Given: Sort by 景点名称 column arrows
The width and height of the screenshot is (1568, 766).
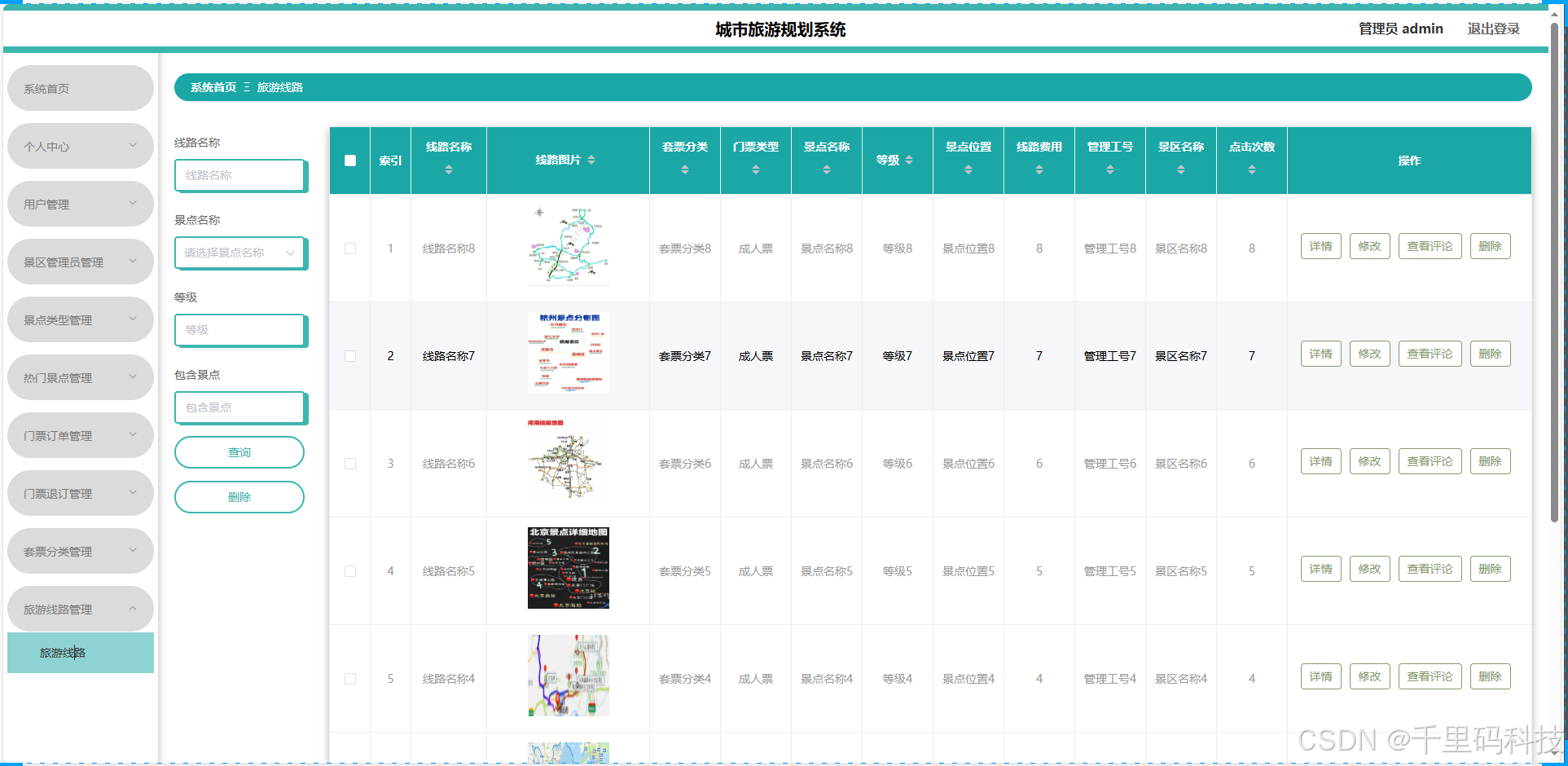Looking at the screenshot, I should [827, 169].
